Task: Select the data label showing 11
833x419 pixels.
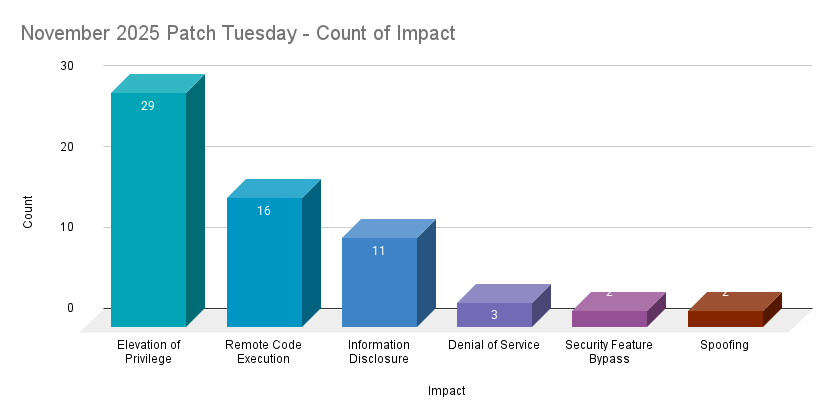Action: click(x=379, y=251)
